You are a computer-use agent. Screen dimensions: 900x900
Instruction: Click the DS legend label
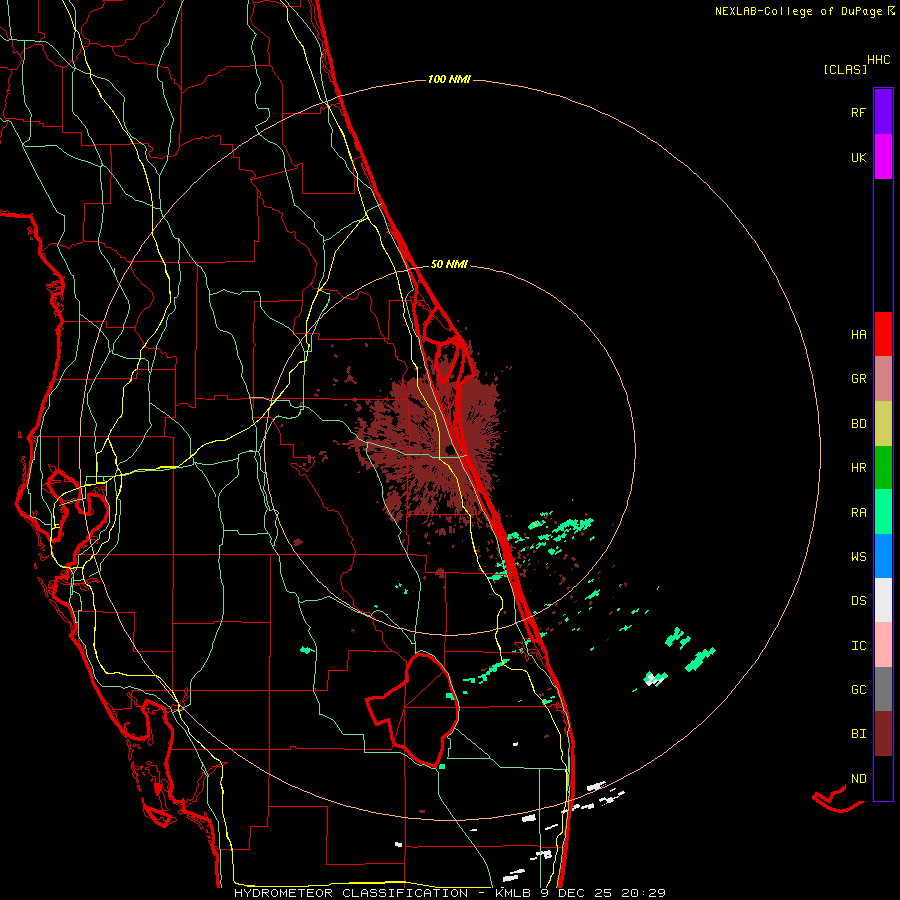coord(858,601)
